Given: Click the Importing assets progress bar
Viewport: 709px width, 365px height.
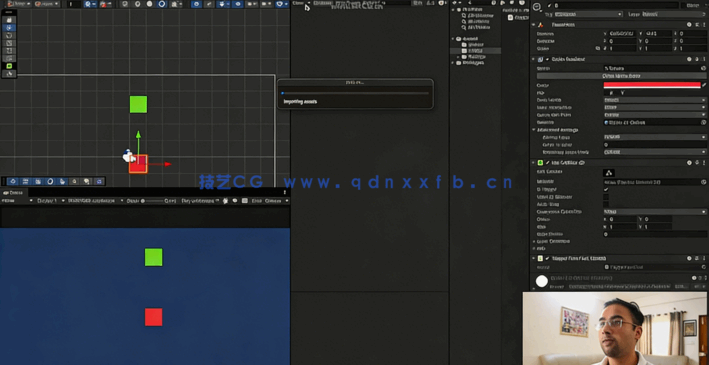Looking at the screenshot, I should tap(355, 93).
